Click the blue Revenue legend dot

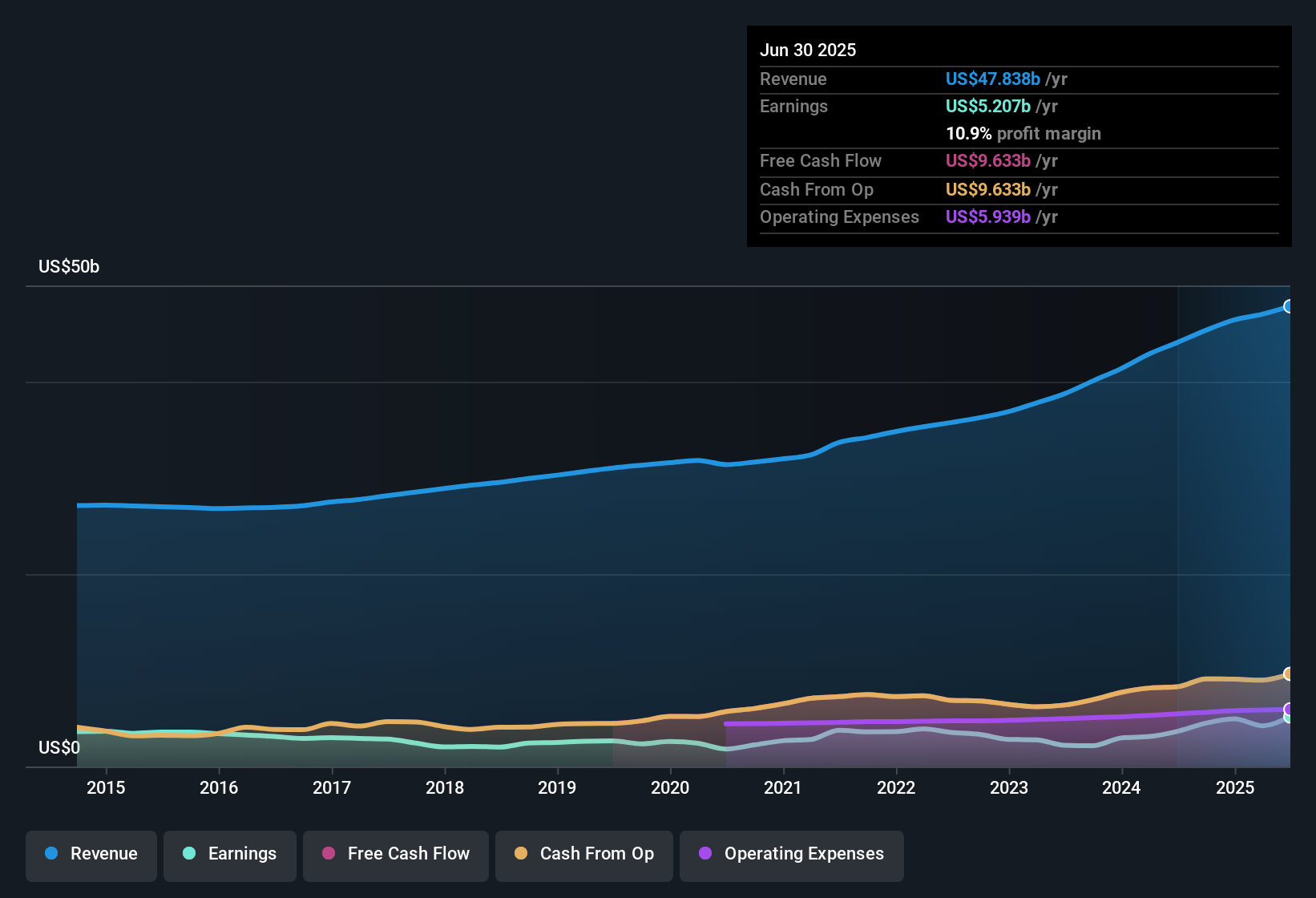pos(51,854)
